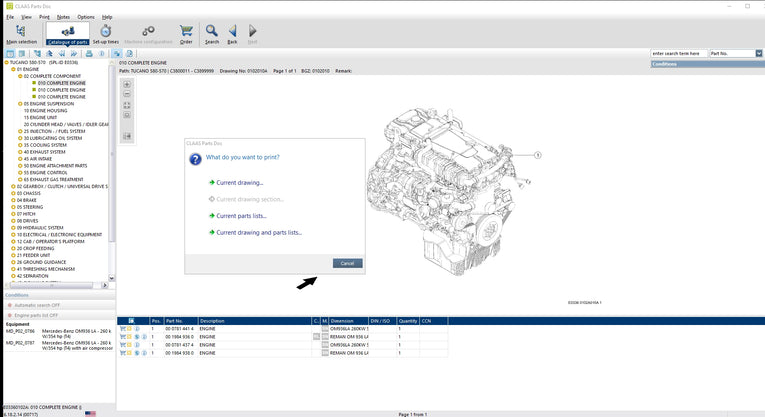Click the Catalogue of parts icon
This screenshot has height=417, width=765.
pyautogui.click(x=66, y=33)
